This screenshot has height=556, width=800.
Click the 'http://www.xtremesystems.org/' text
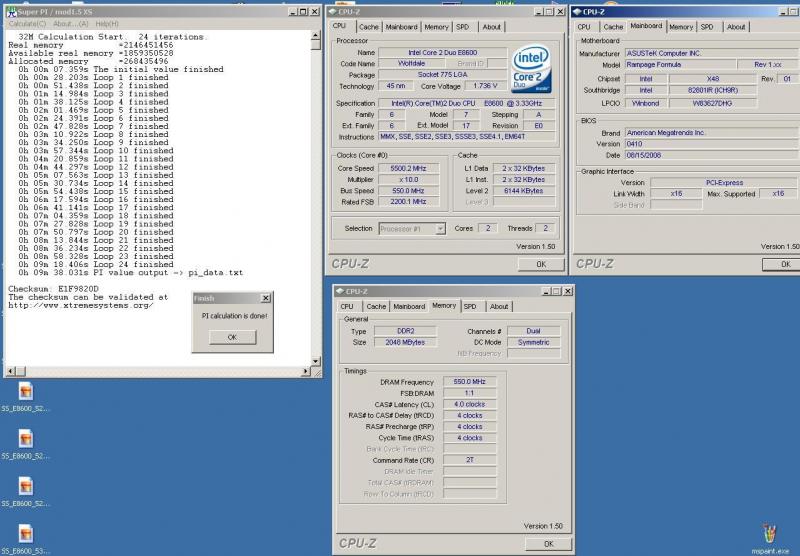[x=81, y=305]
